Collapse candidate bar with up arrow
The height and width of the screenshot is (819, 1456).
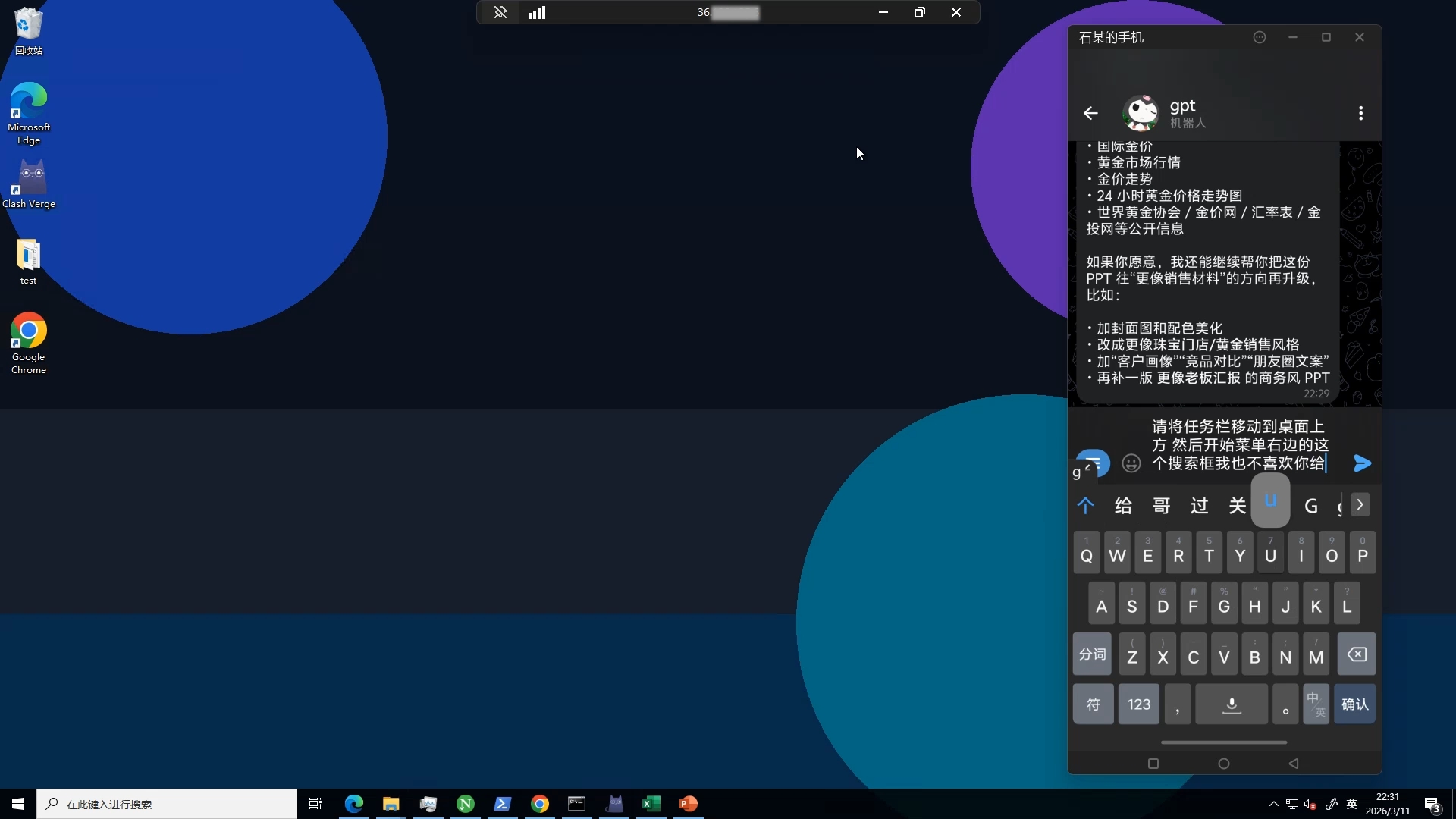pyautogui.click(x=1085, y=506)
